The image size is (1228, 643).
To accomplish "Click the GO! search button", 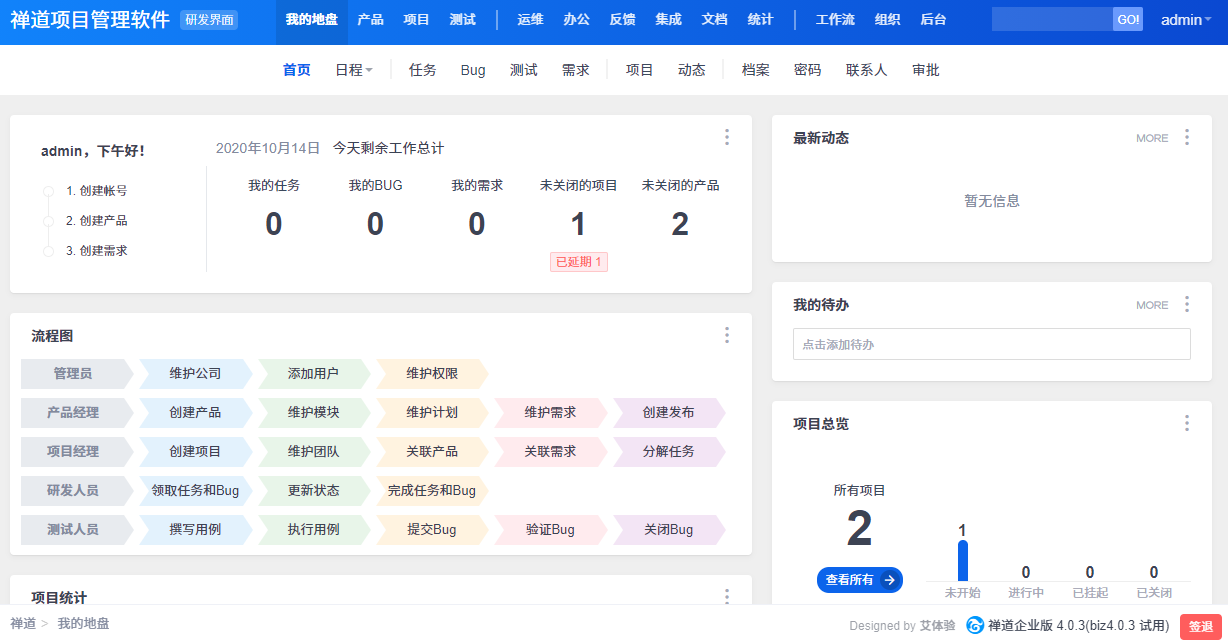I will point(1128,19).
